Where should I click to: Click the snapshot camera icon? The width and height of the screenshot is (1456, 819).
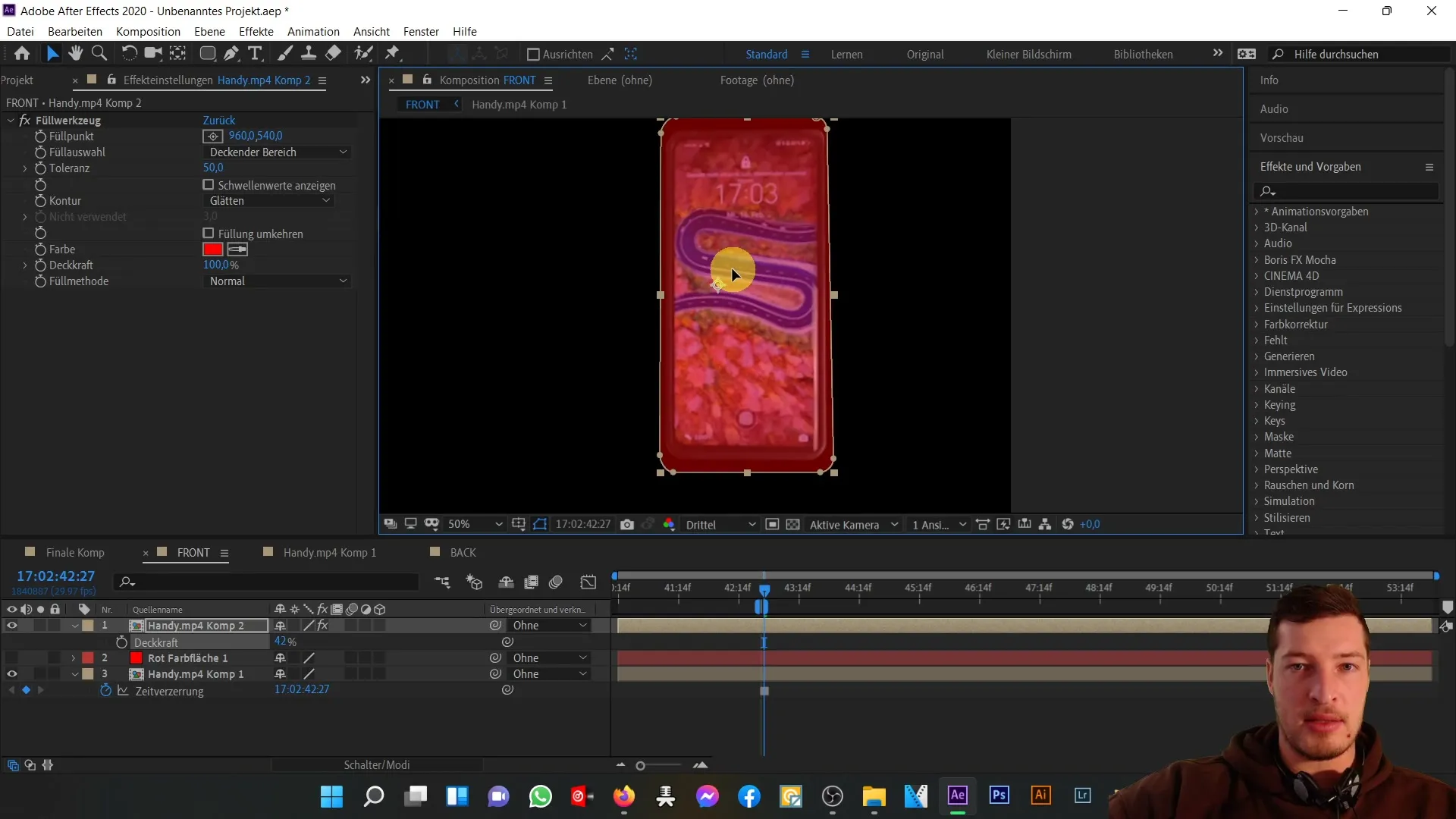(x=627, y=524)
